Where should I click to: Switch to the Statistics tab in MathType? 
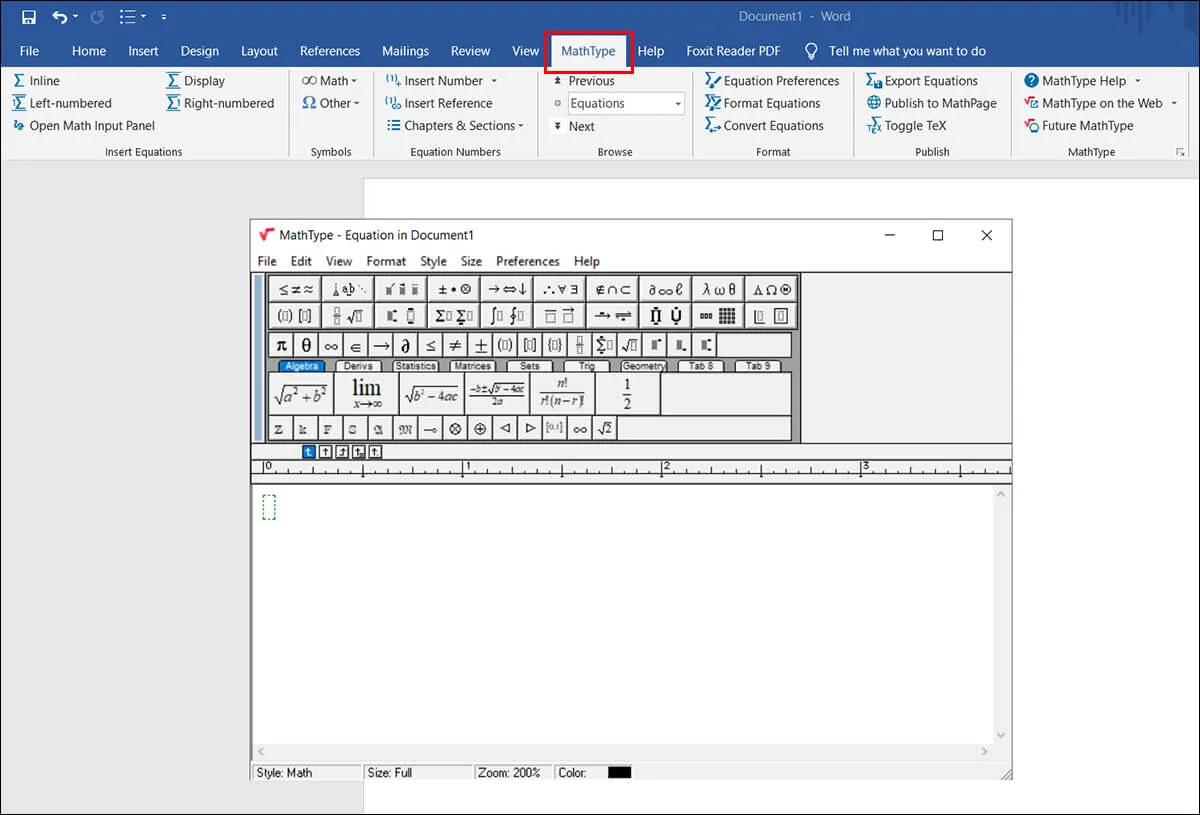click(415, 366)
